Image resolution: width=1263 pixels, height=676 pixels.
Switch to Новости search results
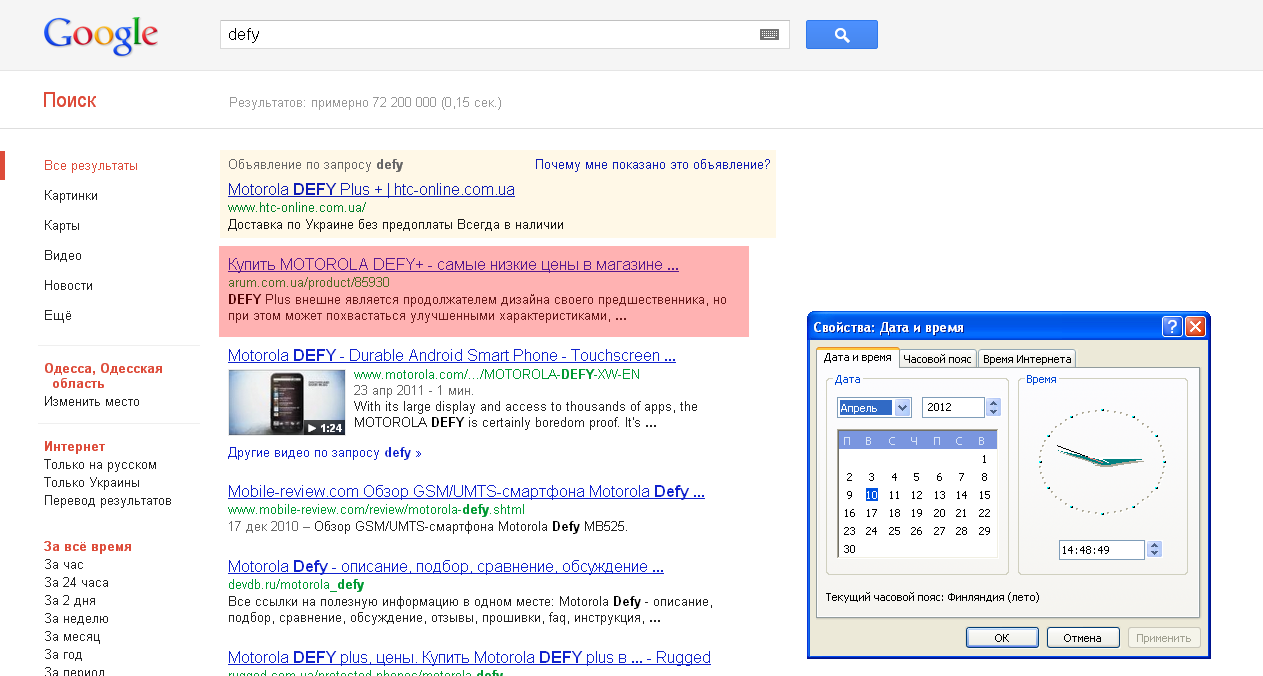pyautogui.click(x=68, y=286)
